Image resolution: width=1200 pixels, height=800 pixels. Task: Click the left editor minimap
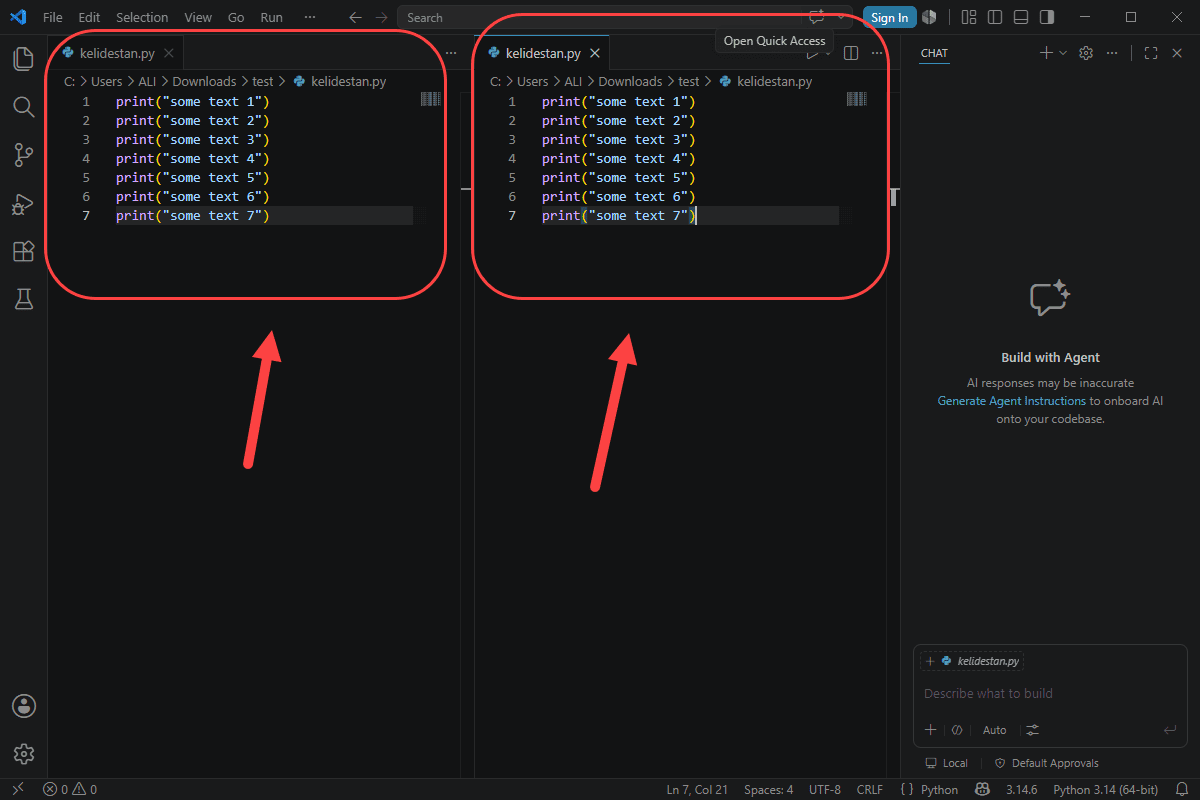(431, 98)
